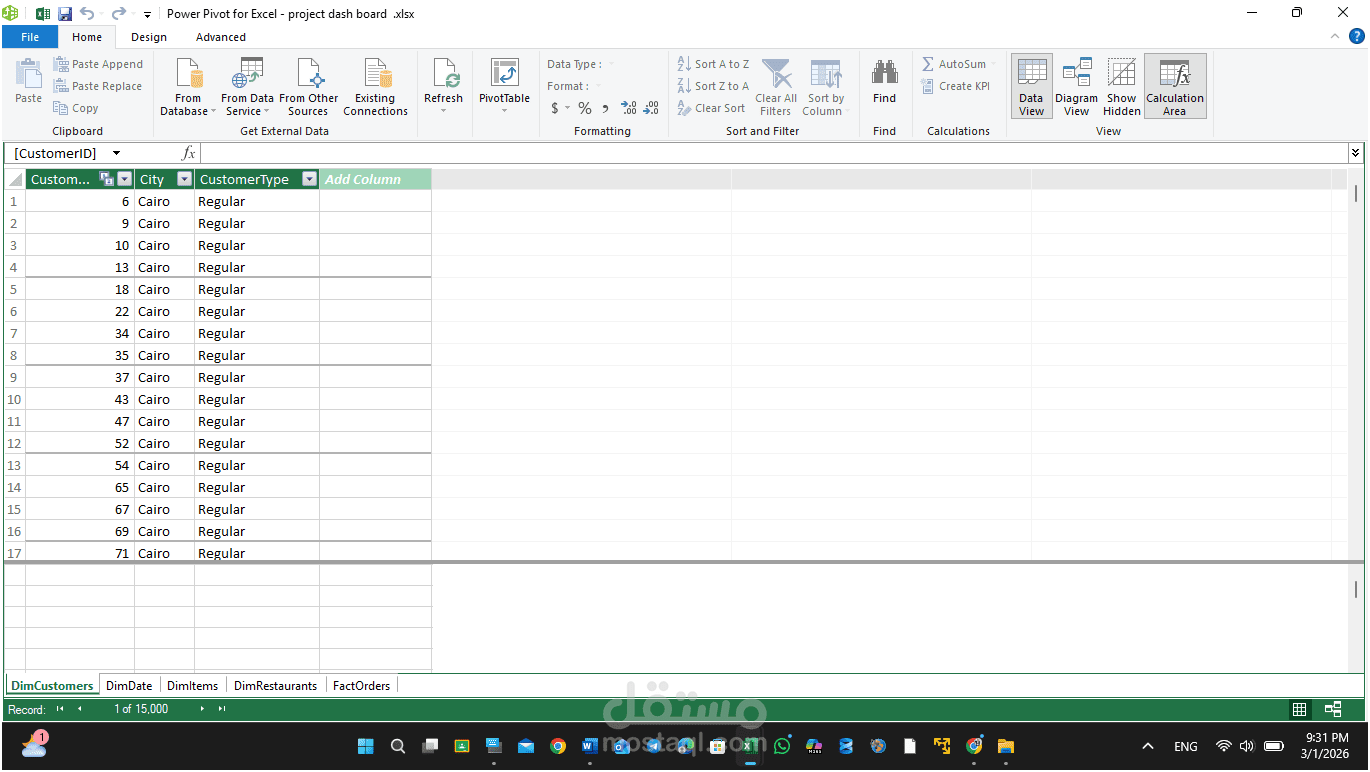Open Existing Connections dialog

pos(375,87)
